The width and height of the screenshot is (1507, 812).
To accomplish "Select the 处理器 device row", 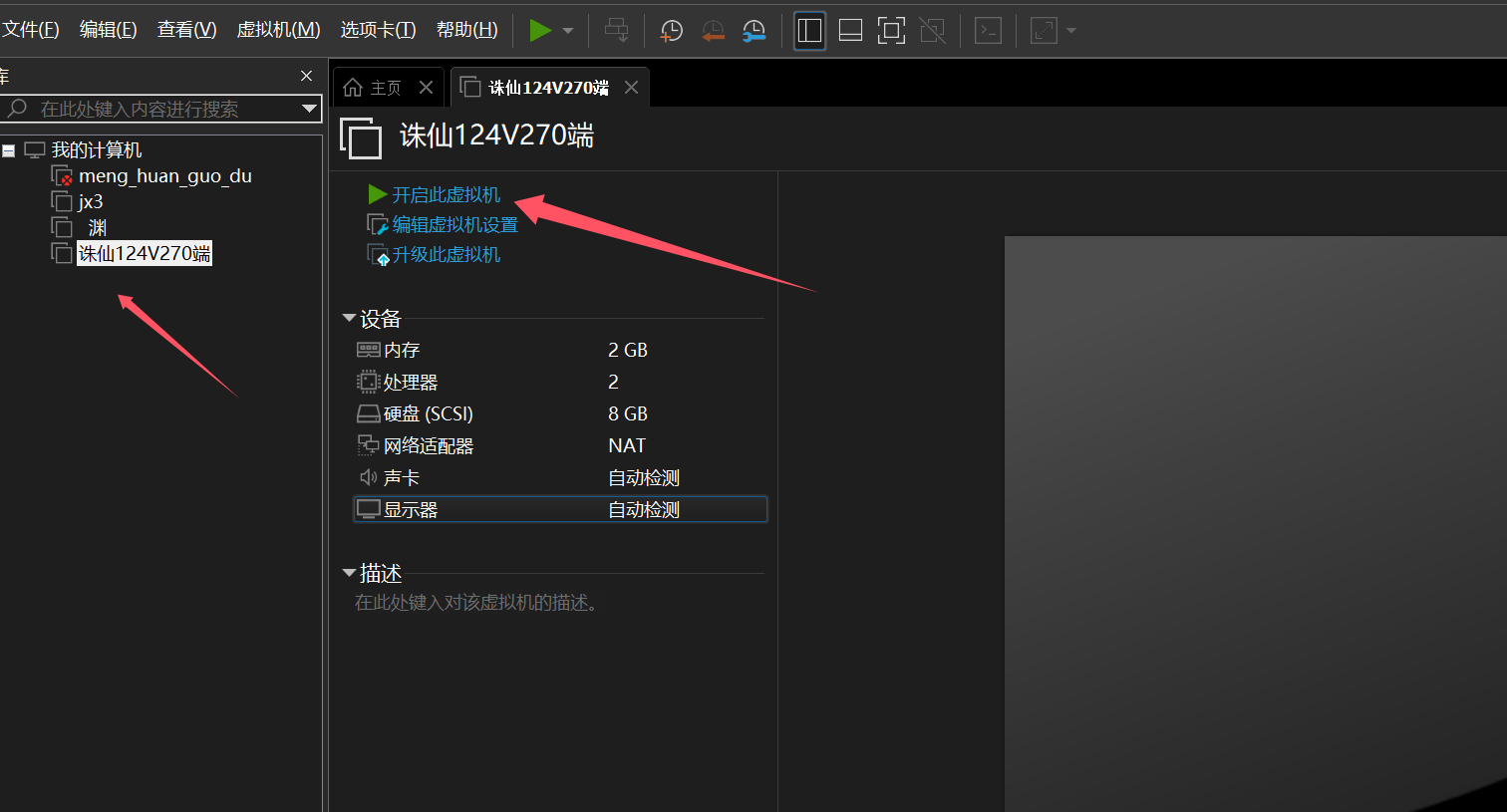I will coord(560,382).
